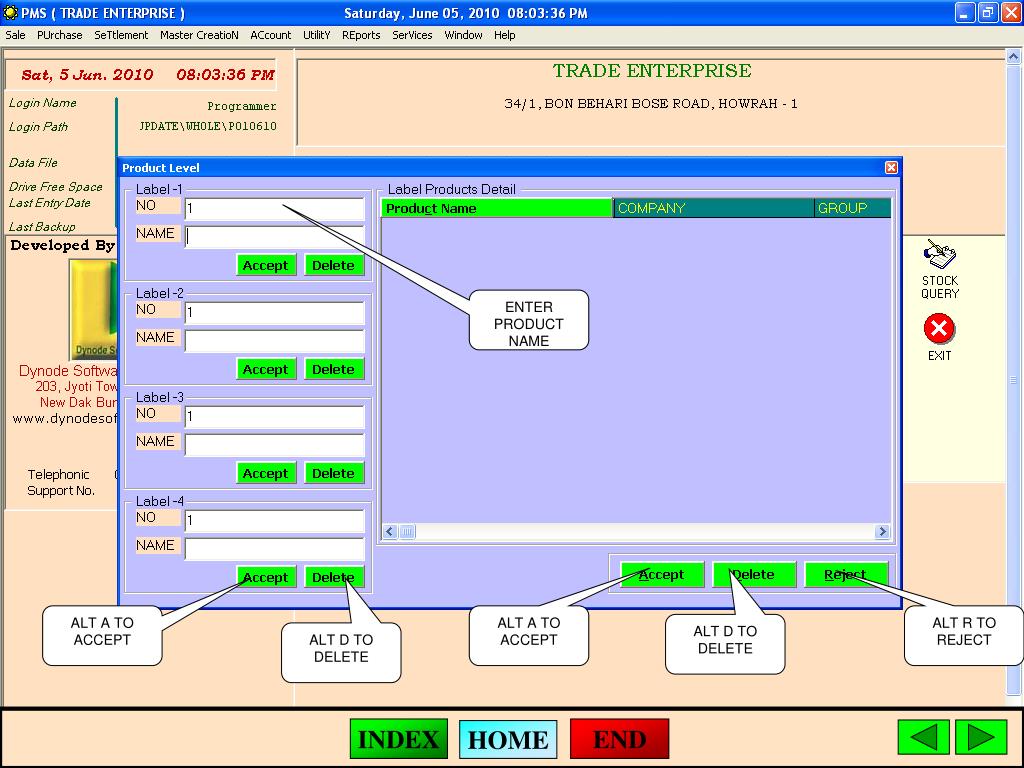Focus the Label-3 NO field

click(x=274, y=416)
